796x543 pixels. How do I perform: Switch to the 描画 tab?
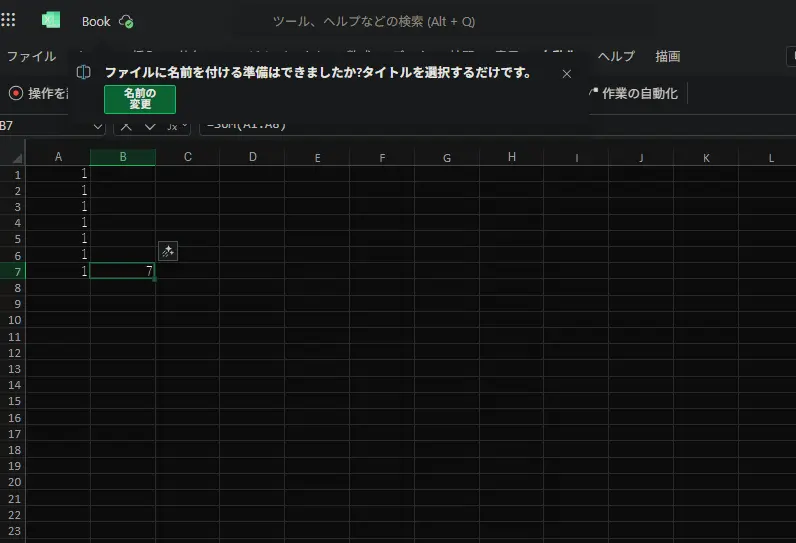[668, 56]
